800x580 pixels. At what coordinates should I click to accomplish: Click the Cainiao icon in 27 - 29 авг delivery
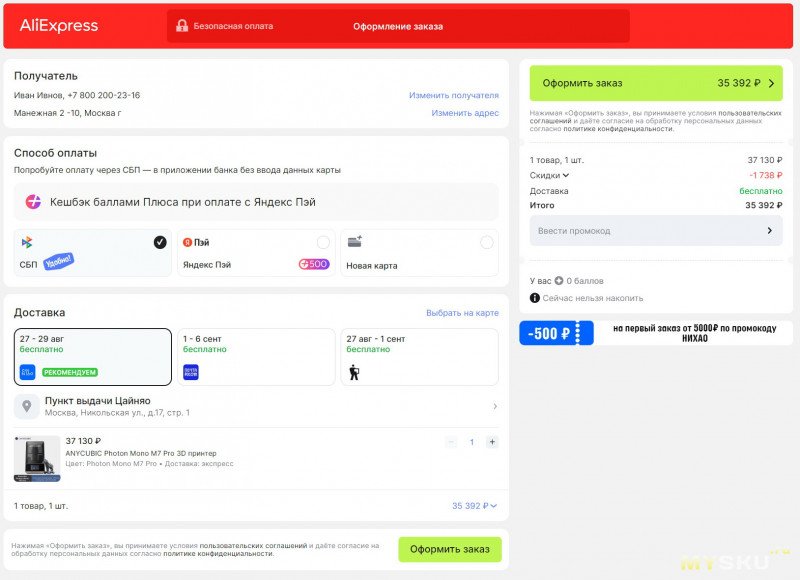(x=28, y=372)
